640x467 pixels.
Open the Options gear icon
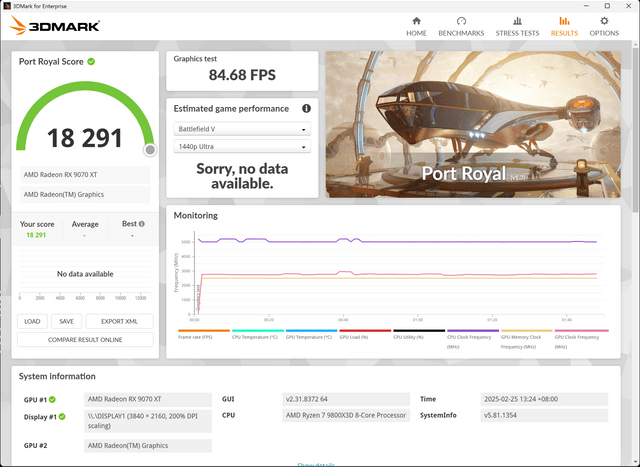pos(604,21)
